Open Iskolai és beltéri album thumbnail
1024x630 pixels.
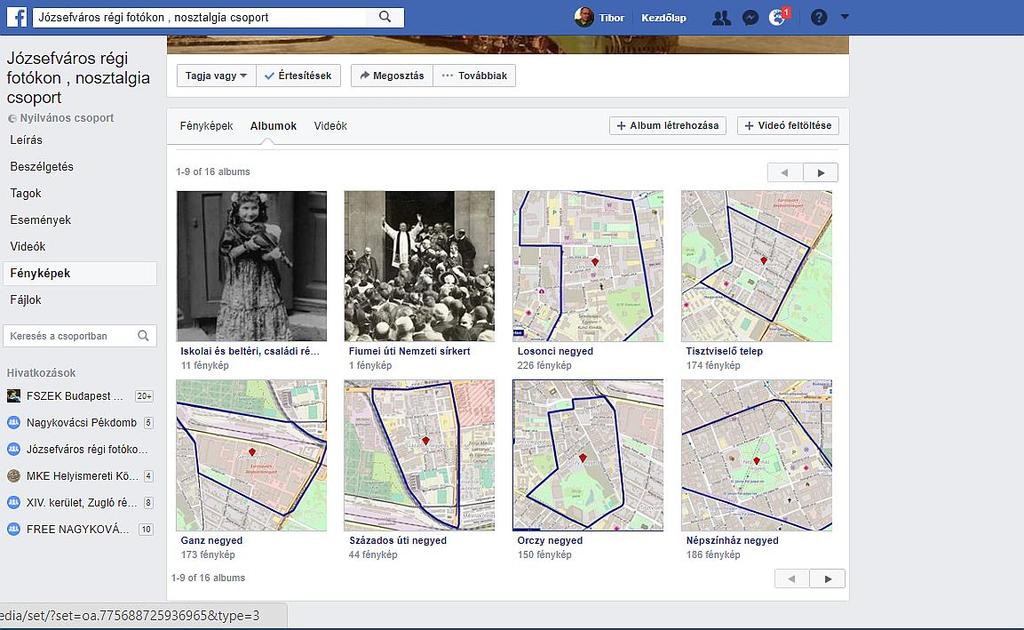click(251, 266)
